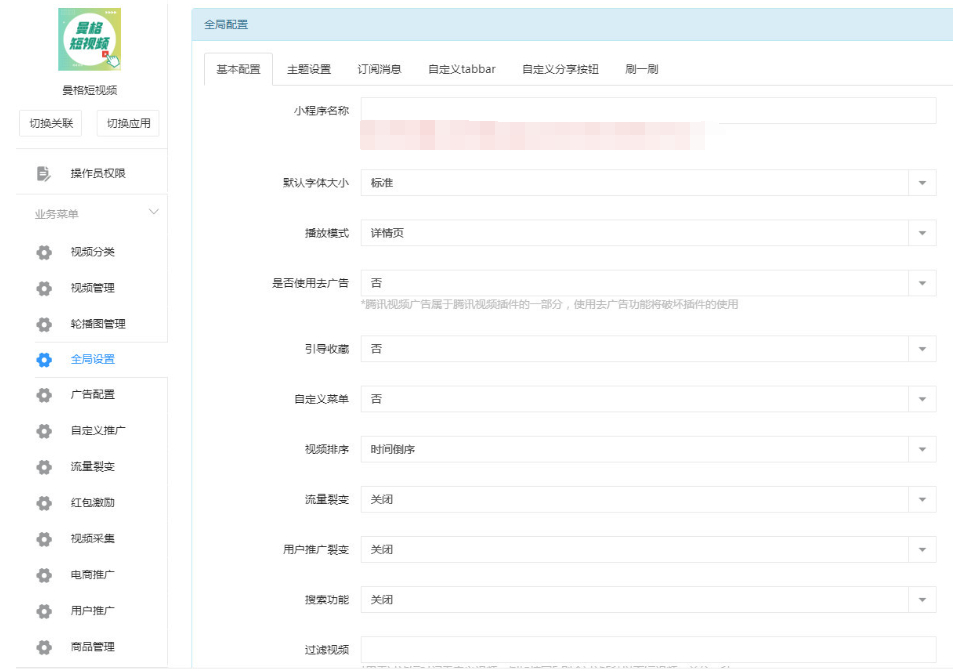Image resolution: width=957 pixels, height=672 pixels.
Task: Open the 视频排序 dropdown
Action: pyautogui.click(x=648, y=449)
